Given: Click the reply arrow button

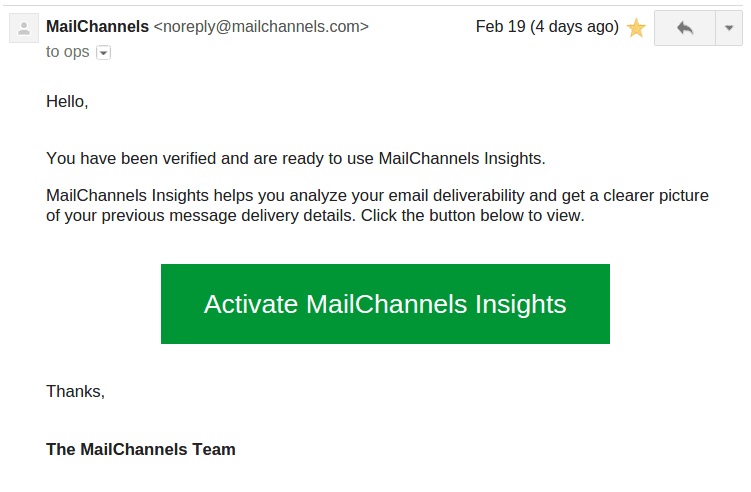Looking at the screenshot, I should 684,28.
